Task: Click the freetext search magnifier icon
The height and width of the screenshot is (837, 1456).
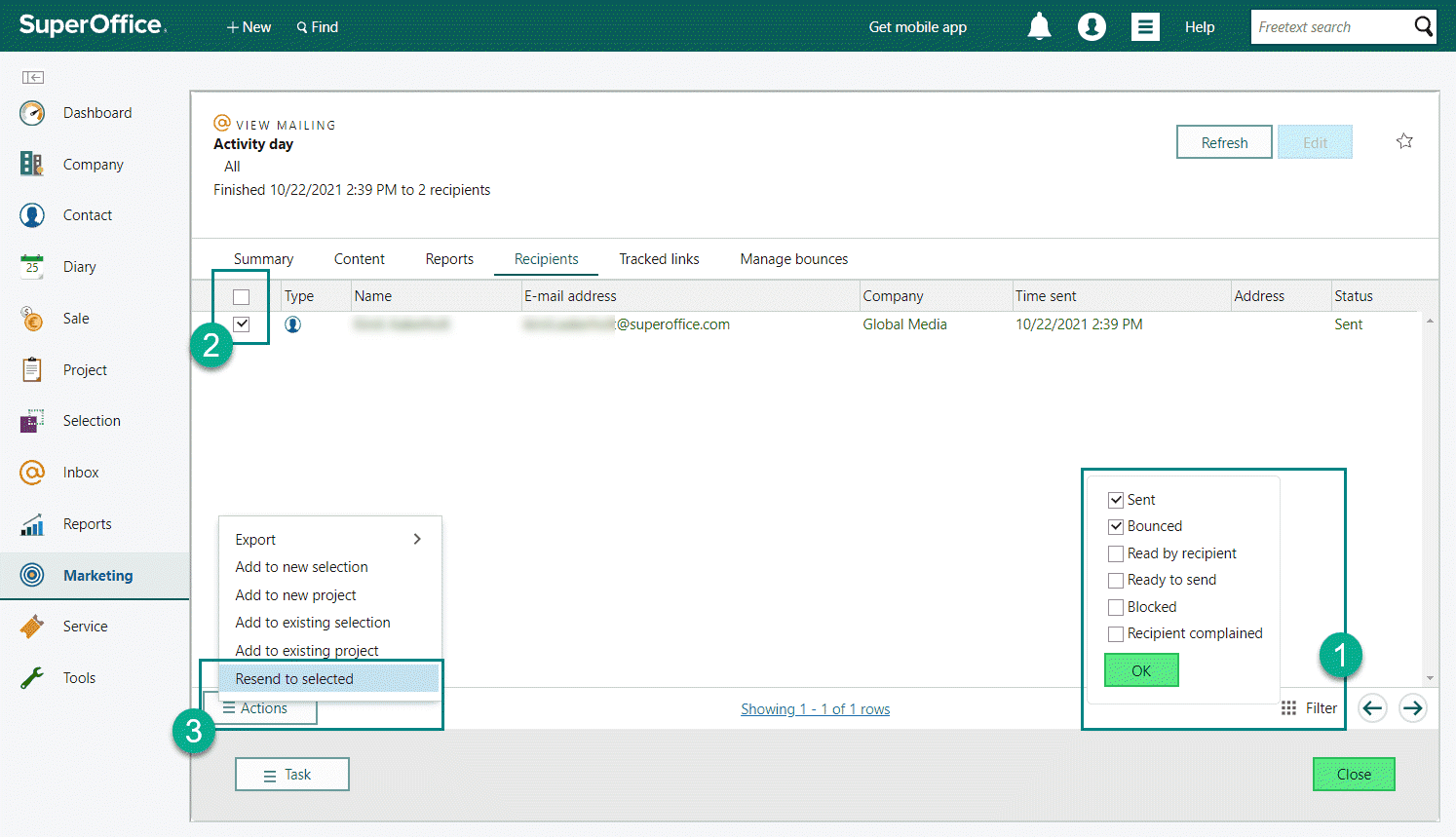Action: click(1424, 26)
